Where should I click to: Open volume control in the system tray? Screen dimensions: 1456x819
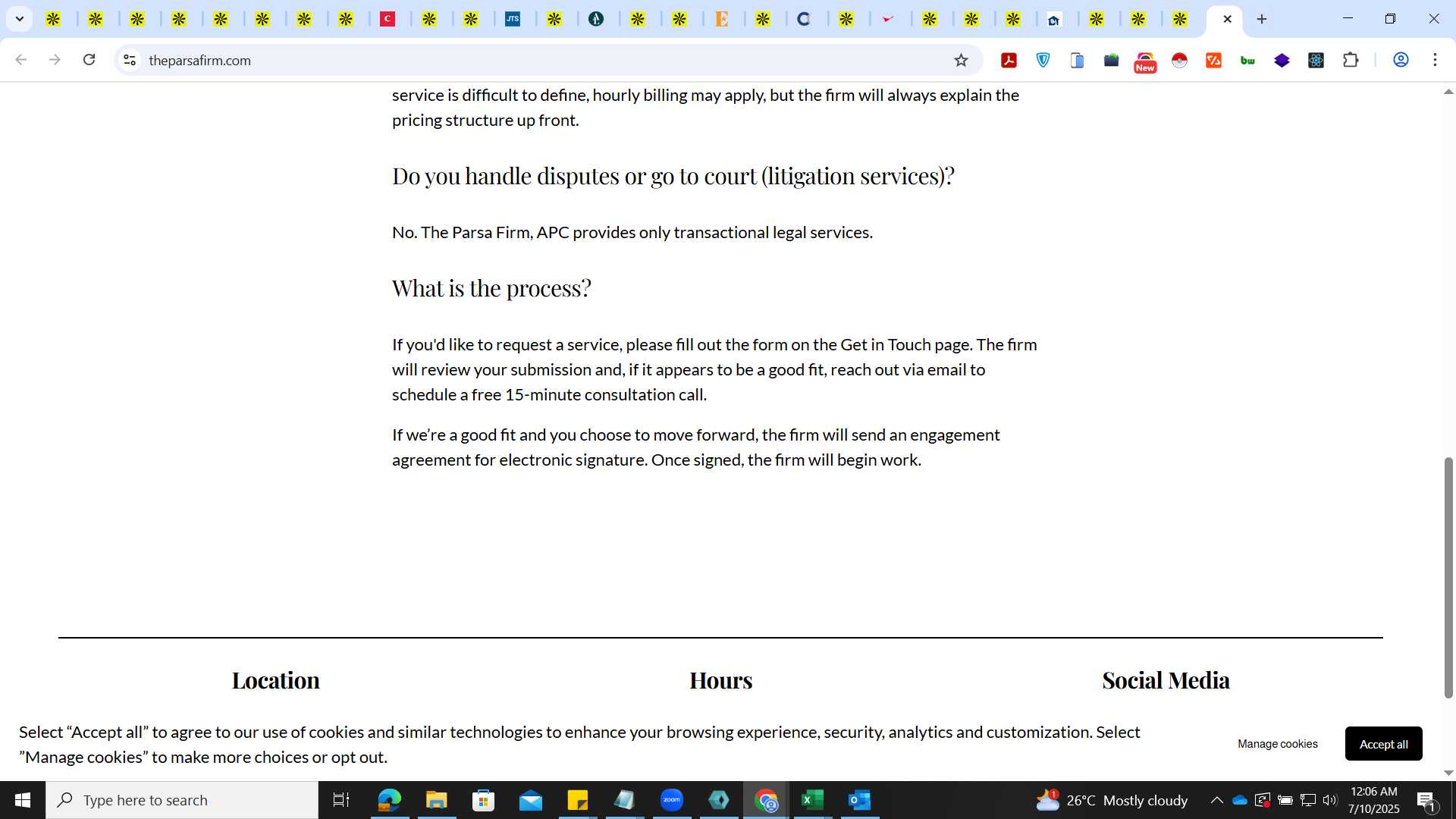pyautogui.click(x=1330, y=800)
